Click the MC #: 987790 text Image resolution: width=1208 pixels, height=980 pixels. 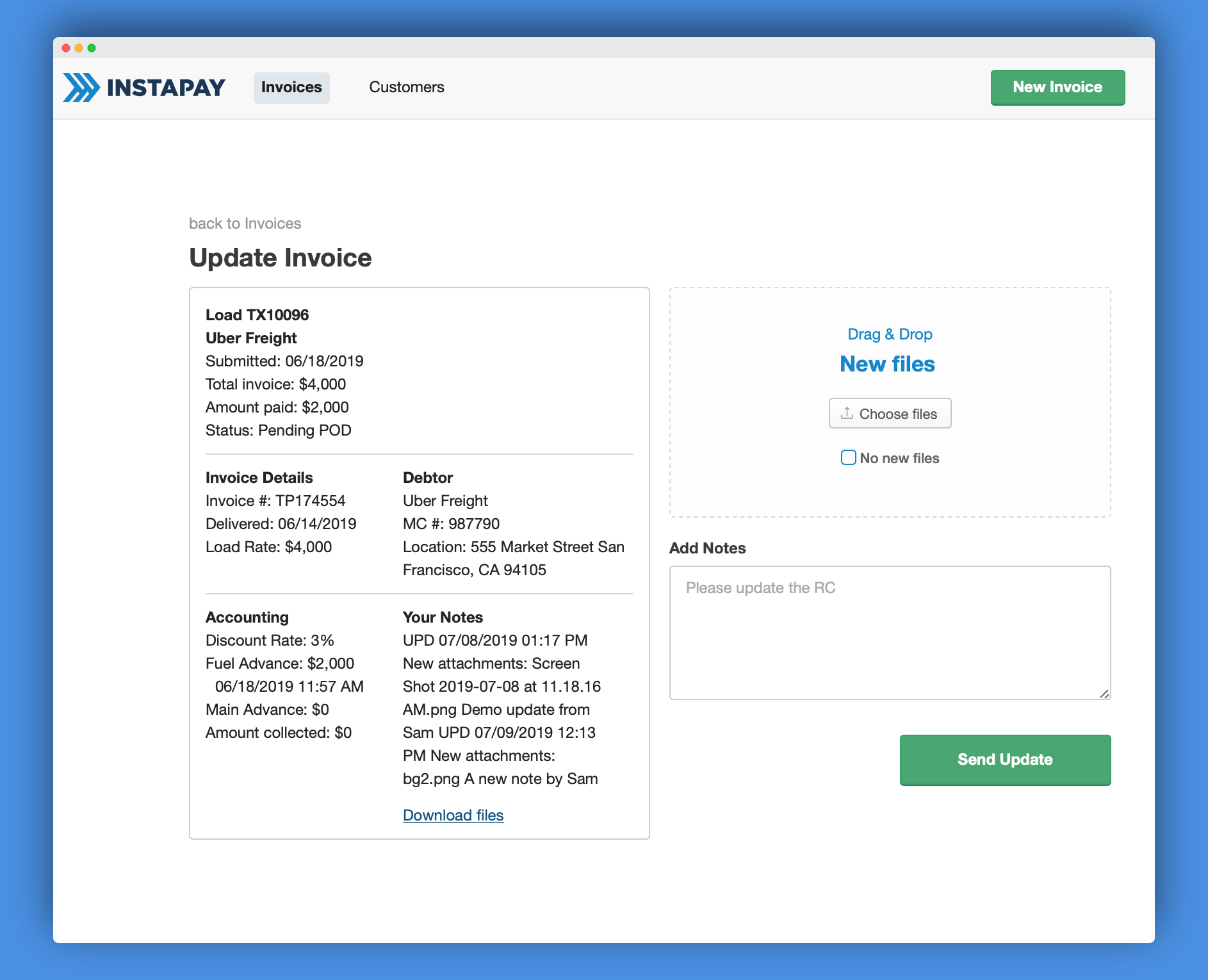[x=451, y=524]
